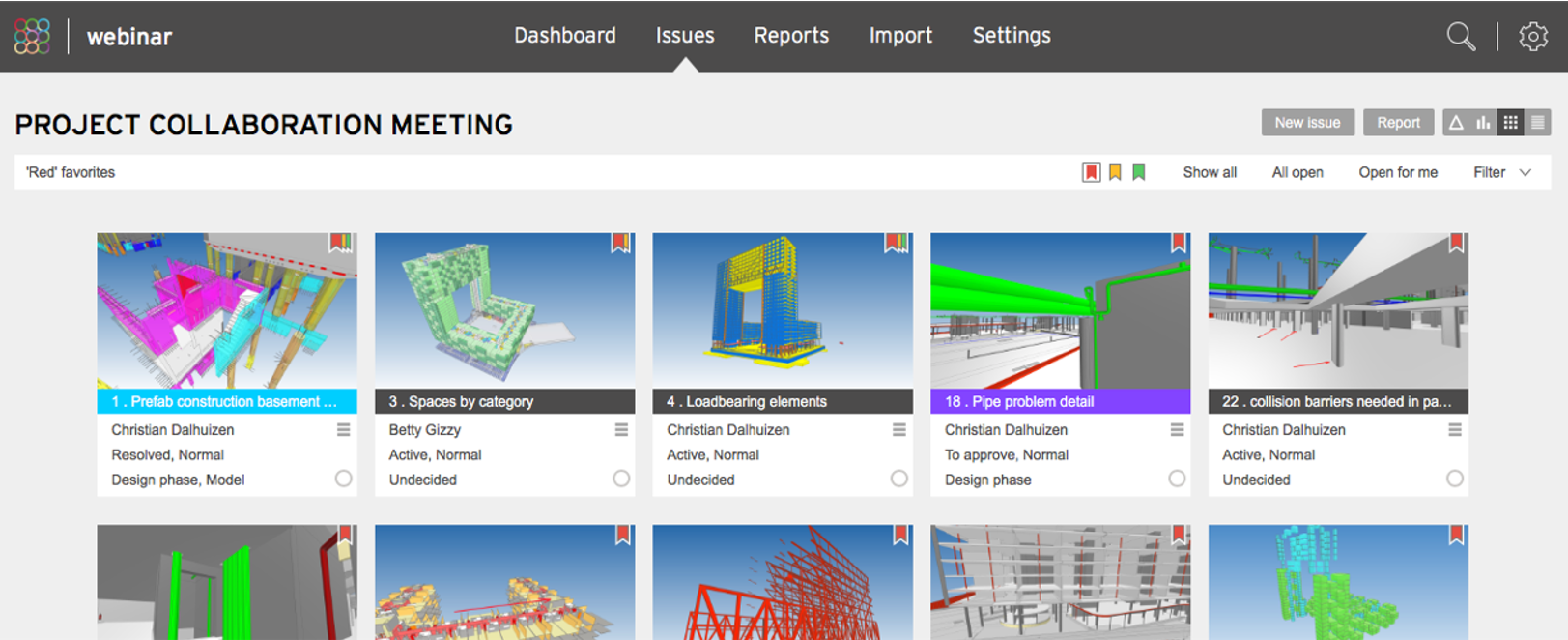1568x640 pixels.
Task: Go to the Dashboard tab
Action: pyautogui.click(x=565, y=36)
